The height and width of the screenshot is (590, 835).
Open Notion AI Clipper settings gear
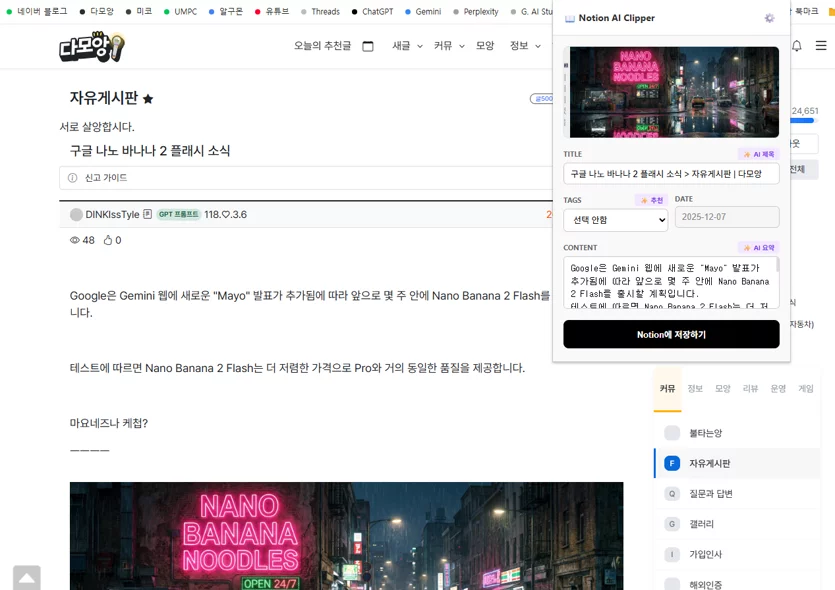(769, 18)
